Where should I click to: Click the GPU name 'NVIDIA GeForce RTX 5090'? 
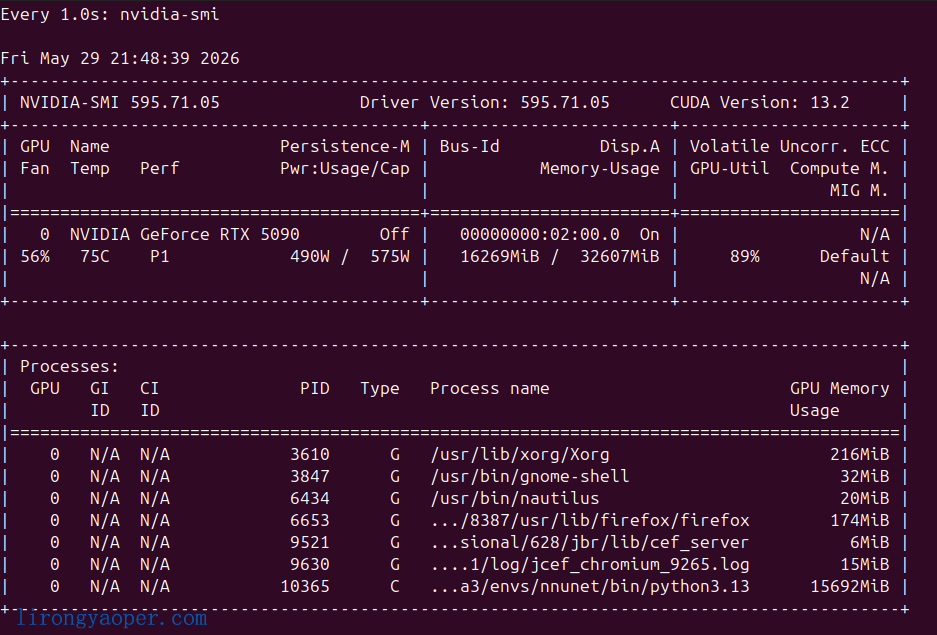point(185,234)
